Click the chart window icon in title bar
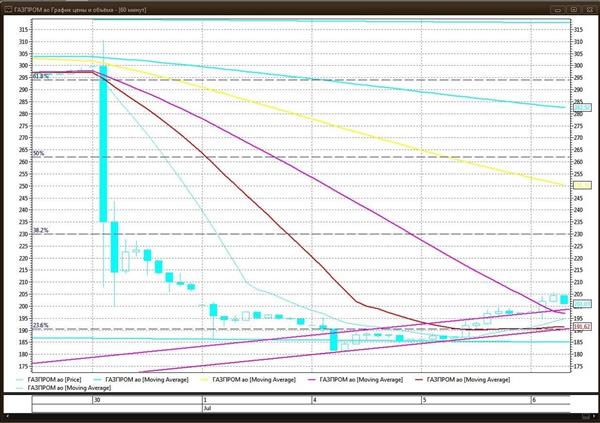This screenshot has width=600, height=423. click(x=8, y=10)
